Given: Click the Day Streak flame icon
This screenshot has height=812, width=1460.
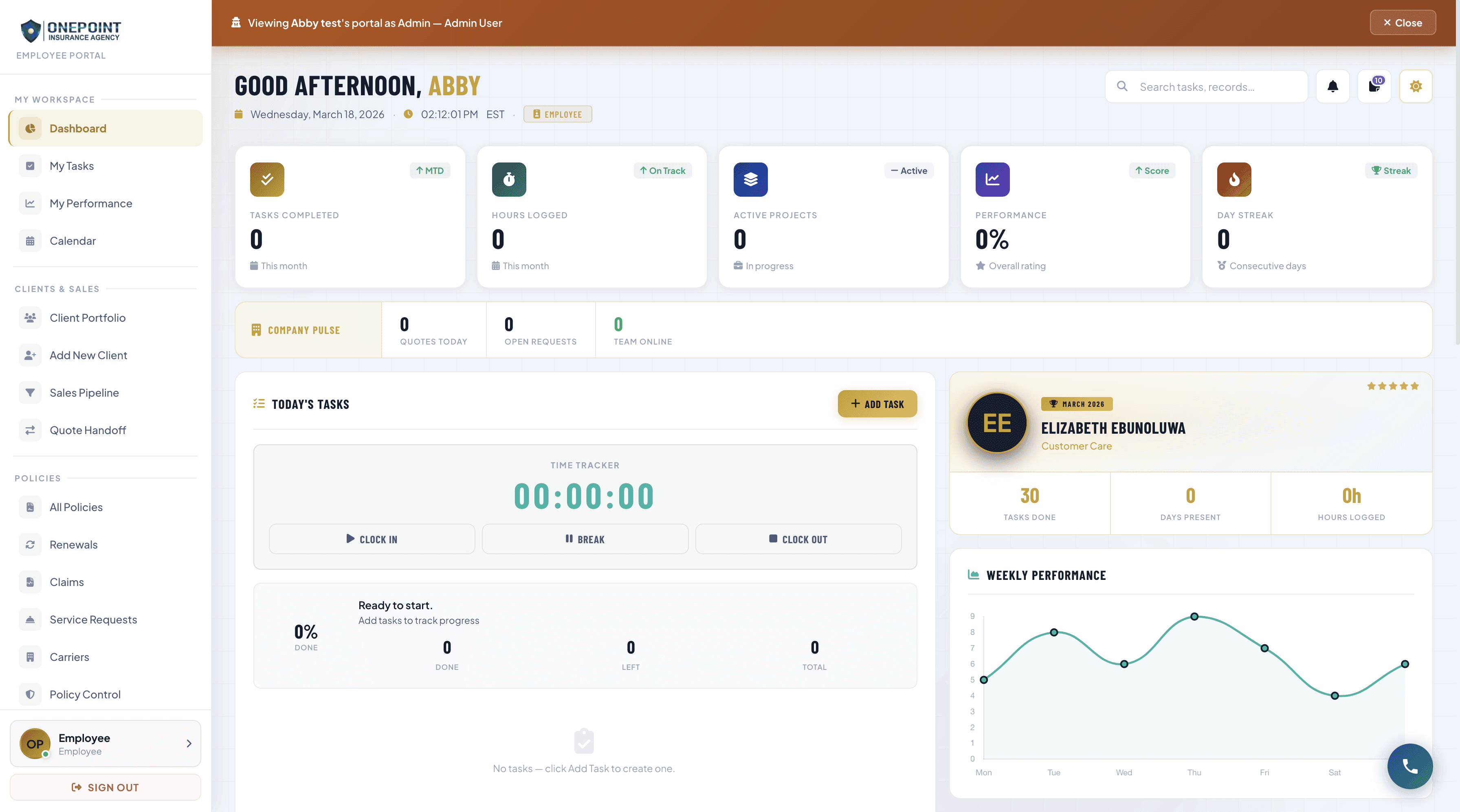Looking at the screenshot, I should tap(1234, 180).
